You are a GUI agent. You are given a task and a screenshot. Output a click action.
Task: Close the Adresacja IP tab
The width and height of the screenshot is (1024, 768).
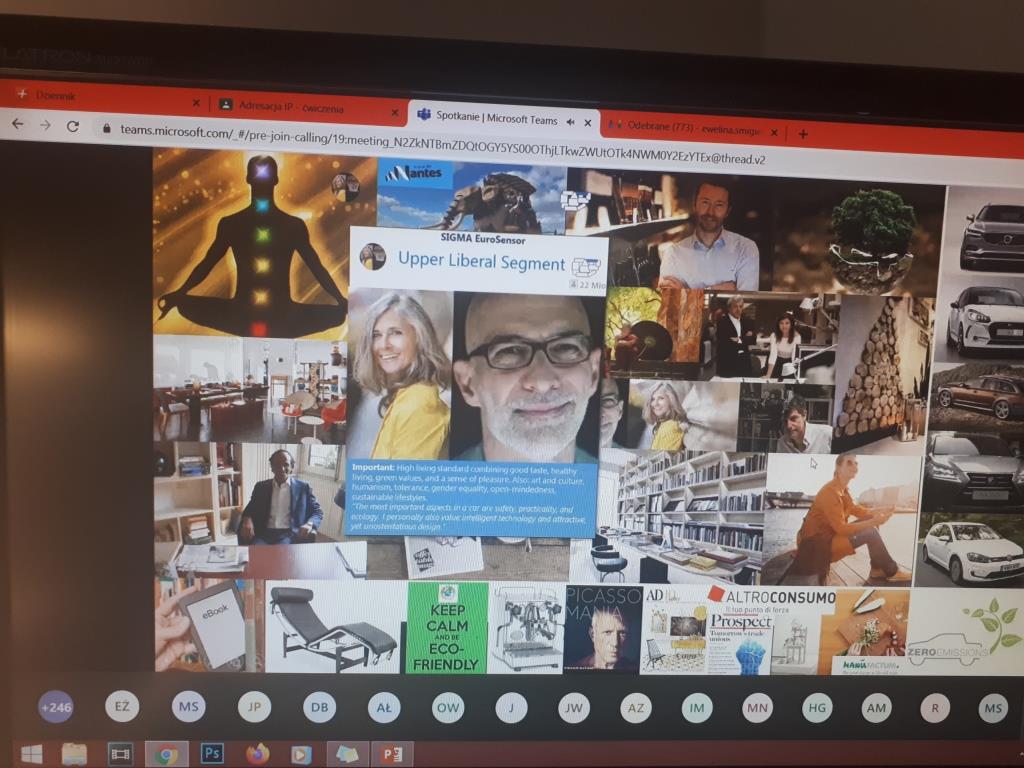394,113
